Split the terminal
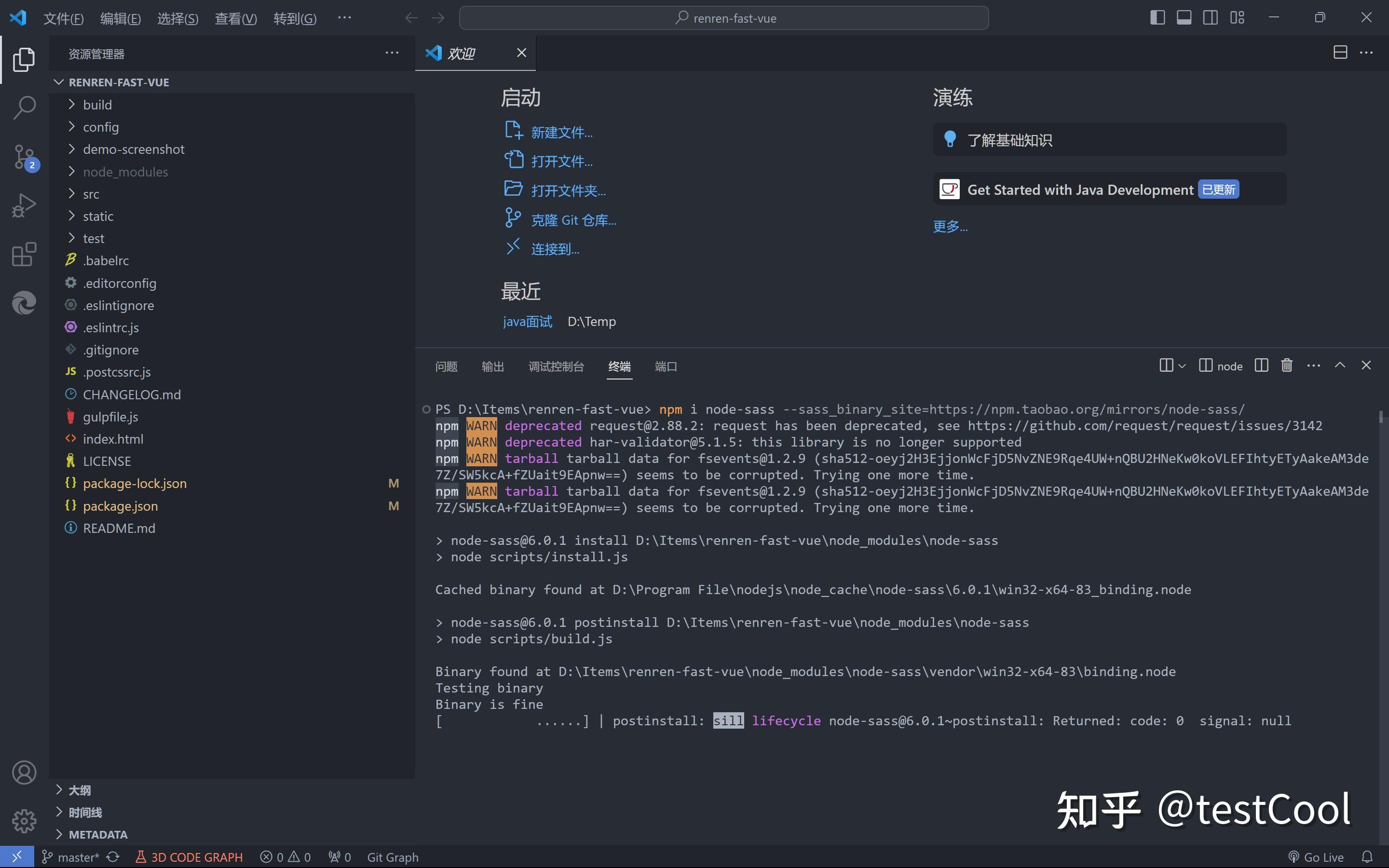The width and height of the screenshot is (1389, 868). [x=1261, y=365]
